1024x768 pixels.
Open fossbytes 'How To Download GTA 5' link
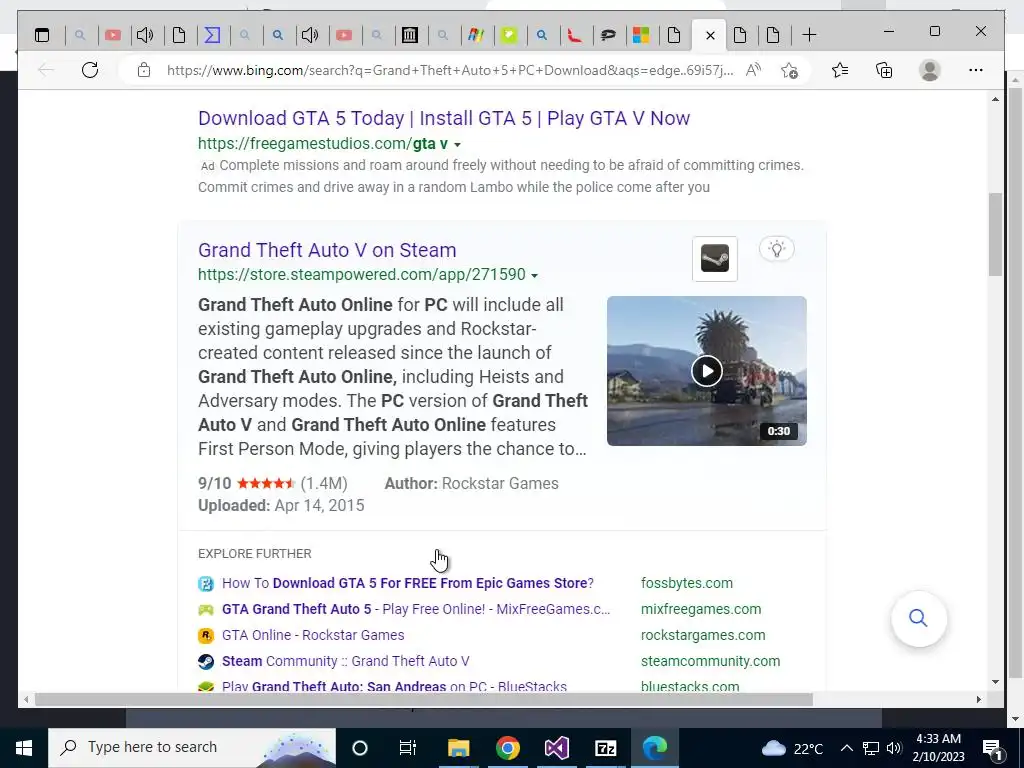coord(408,583)
